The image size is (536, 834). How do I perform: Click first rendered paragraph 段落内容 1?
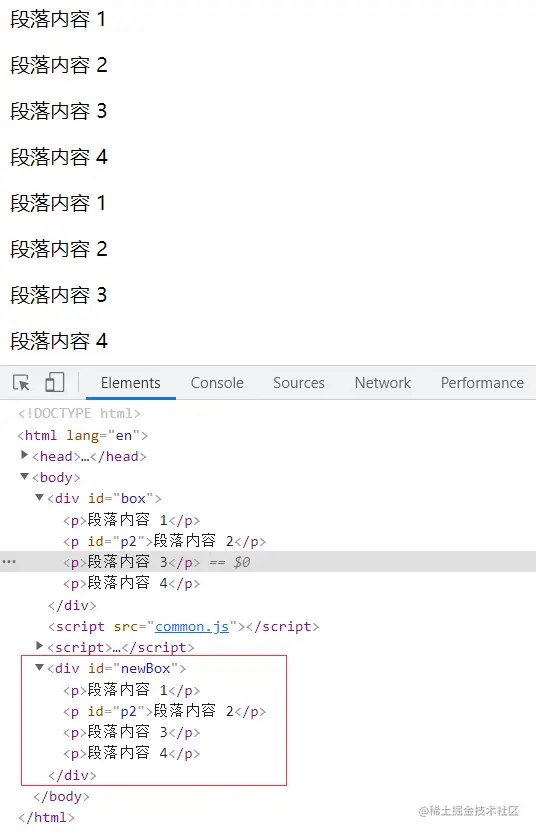[x=58, y=19]
